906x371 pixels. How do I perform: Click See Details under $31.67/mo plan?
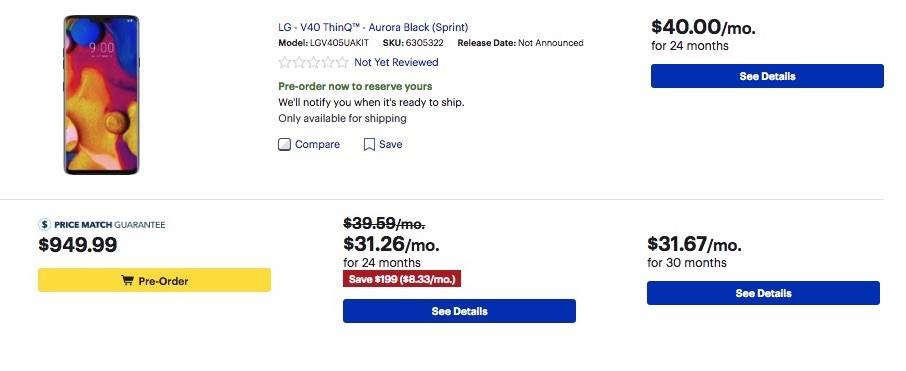[763, 293]
